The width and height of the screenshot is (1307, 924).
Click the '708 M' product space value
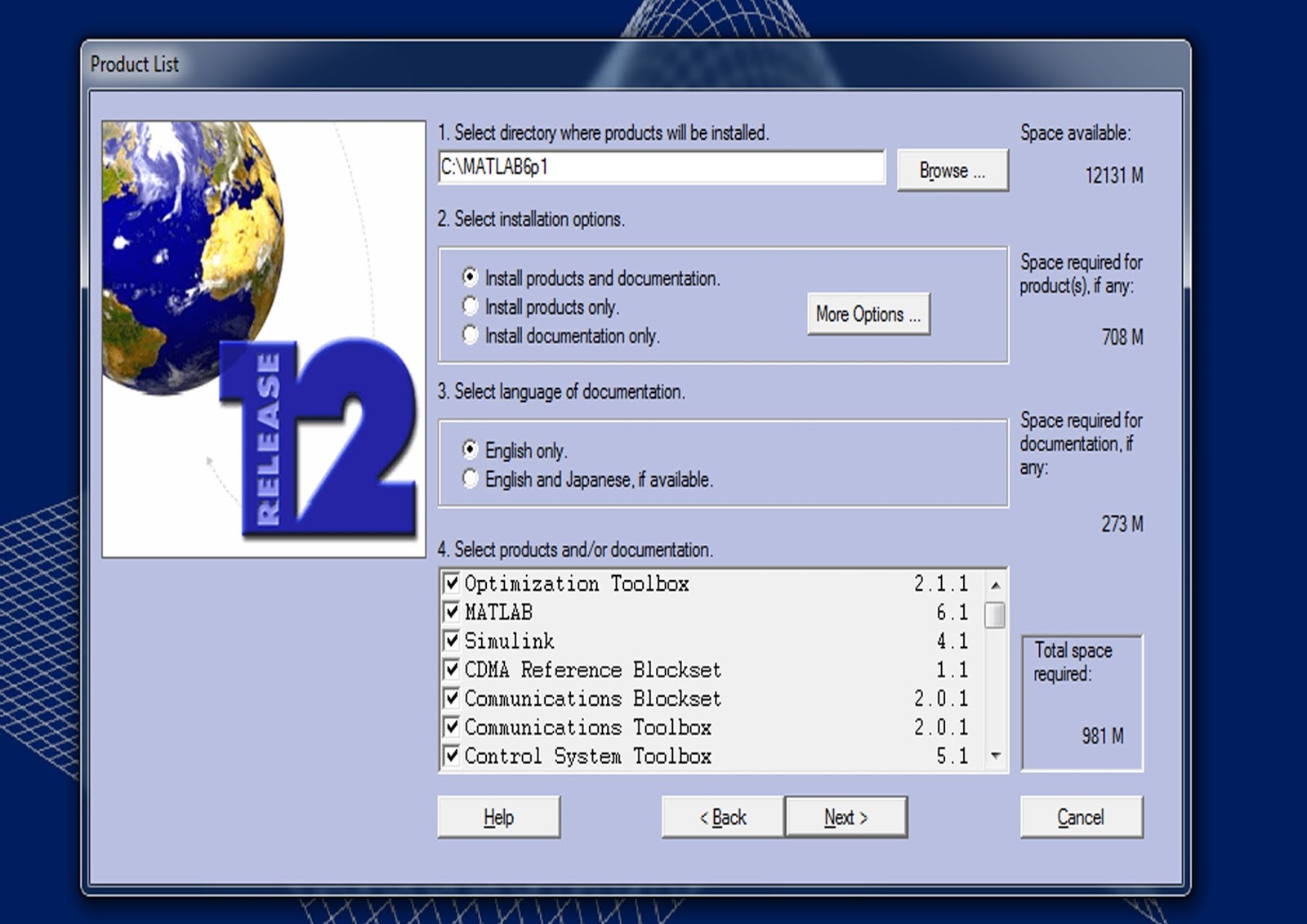pyautogui.click(x=1122, y=337)
